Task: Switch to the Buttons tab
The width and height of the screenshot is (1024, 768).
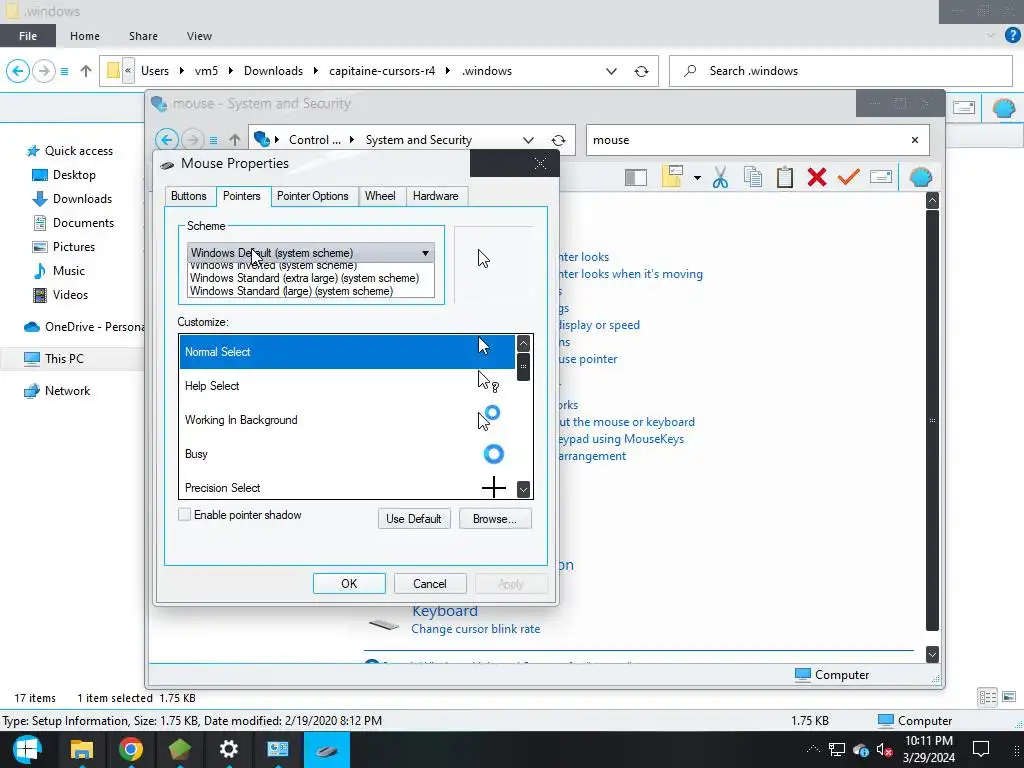Action: (x=189, y=196)
